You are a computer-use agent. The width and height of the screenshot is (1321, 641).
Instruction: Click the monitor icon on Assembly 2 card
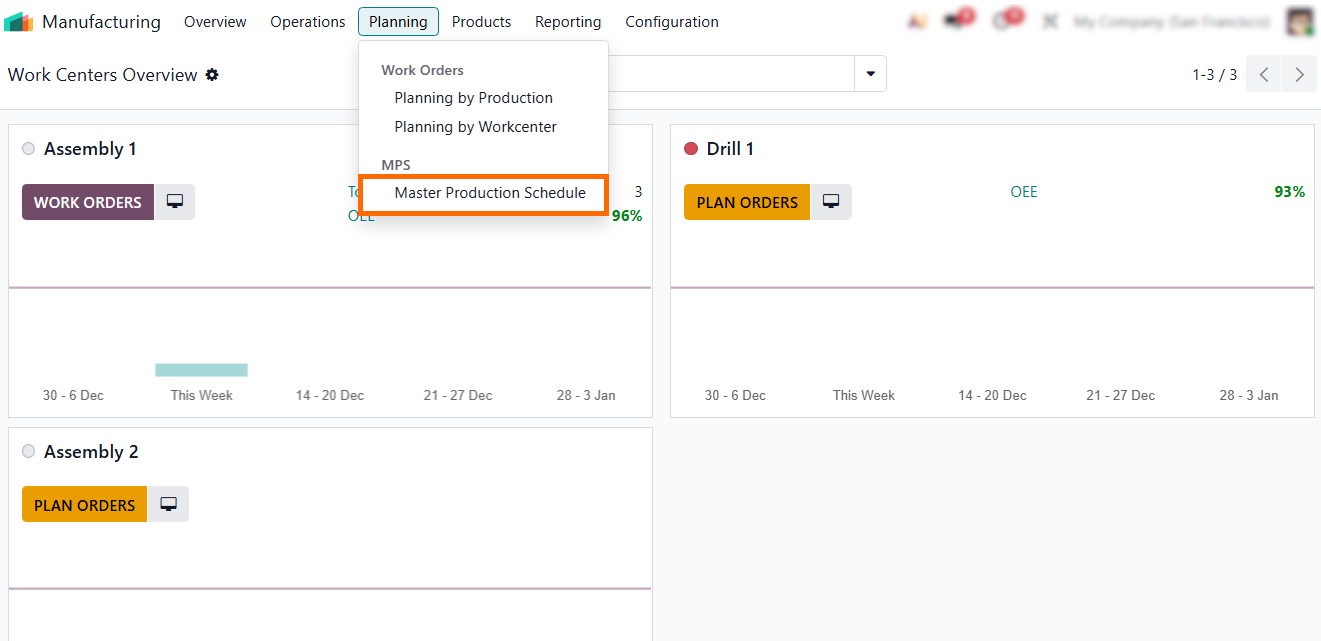[168, 504]
